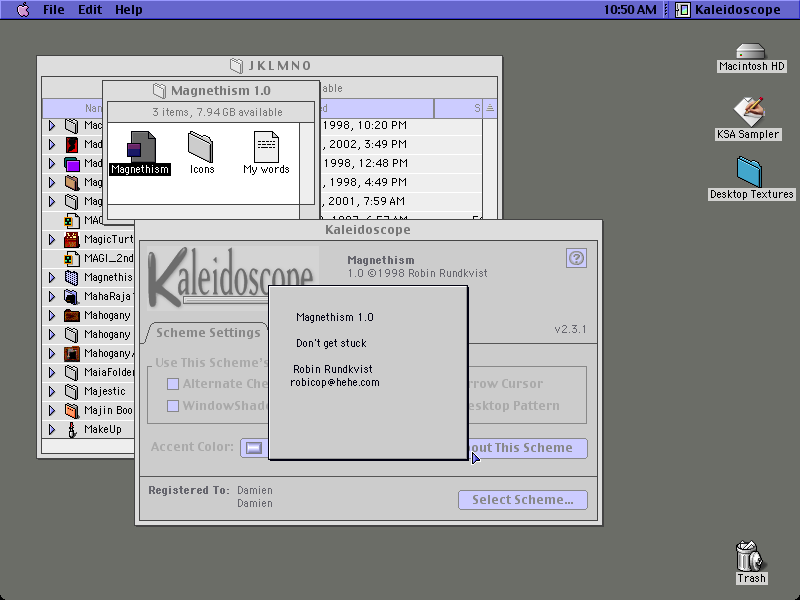Click the MakeUp lipstick icon
This screenshot has height=600, width=800.
[x=72, y=430]
